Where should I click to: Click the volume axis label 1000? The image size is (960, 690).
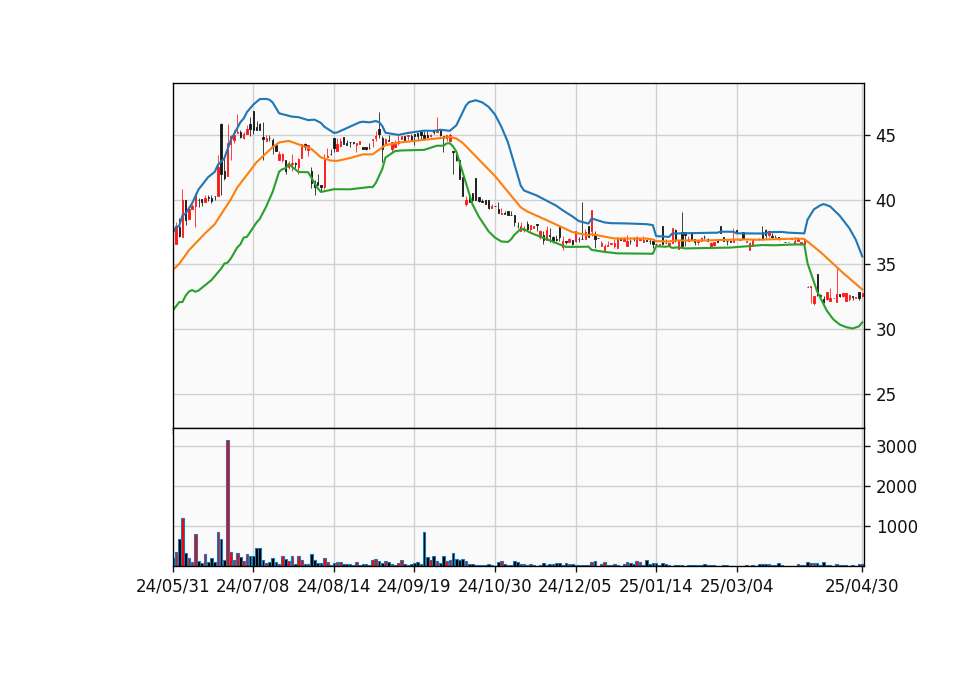point(896,527)
